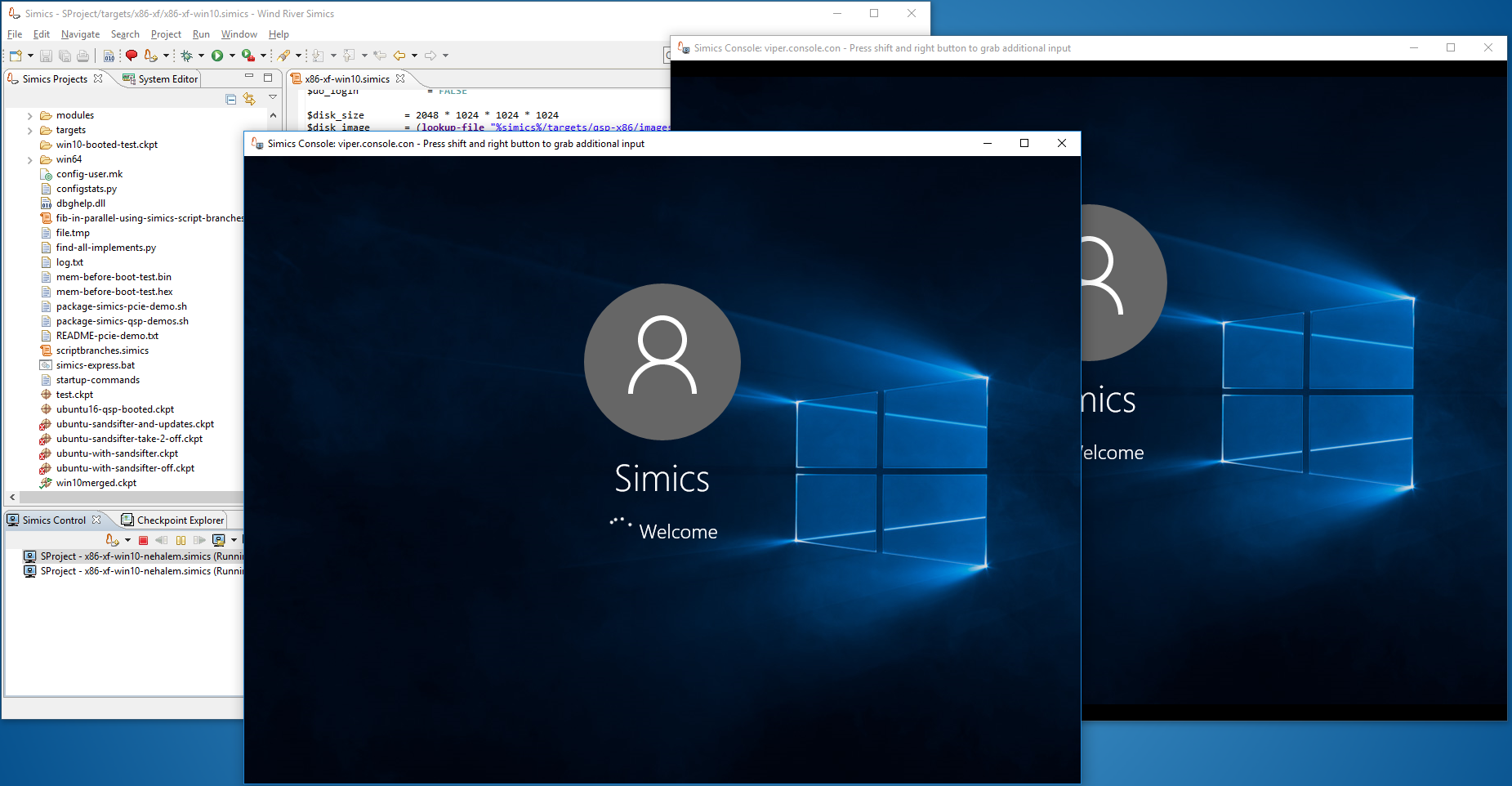Click the yellow Back navigation arrow

click(399, 56)
